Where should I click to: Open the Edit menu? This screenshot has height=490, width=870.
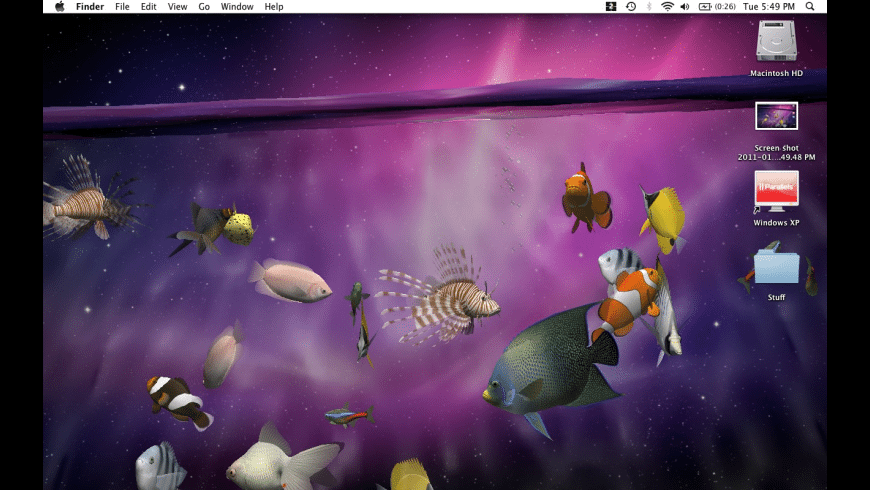(x=148, y=7)
